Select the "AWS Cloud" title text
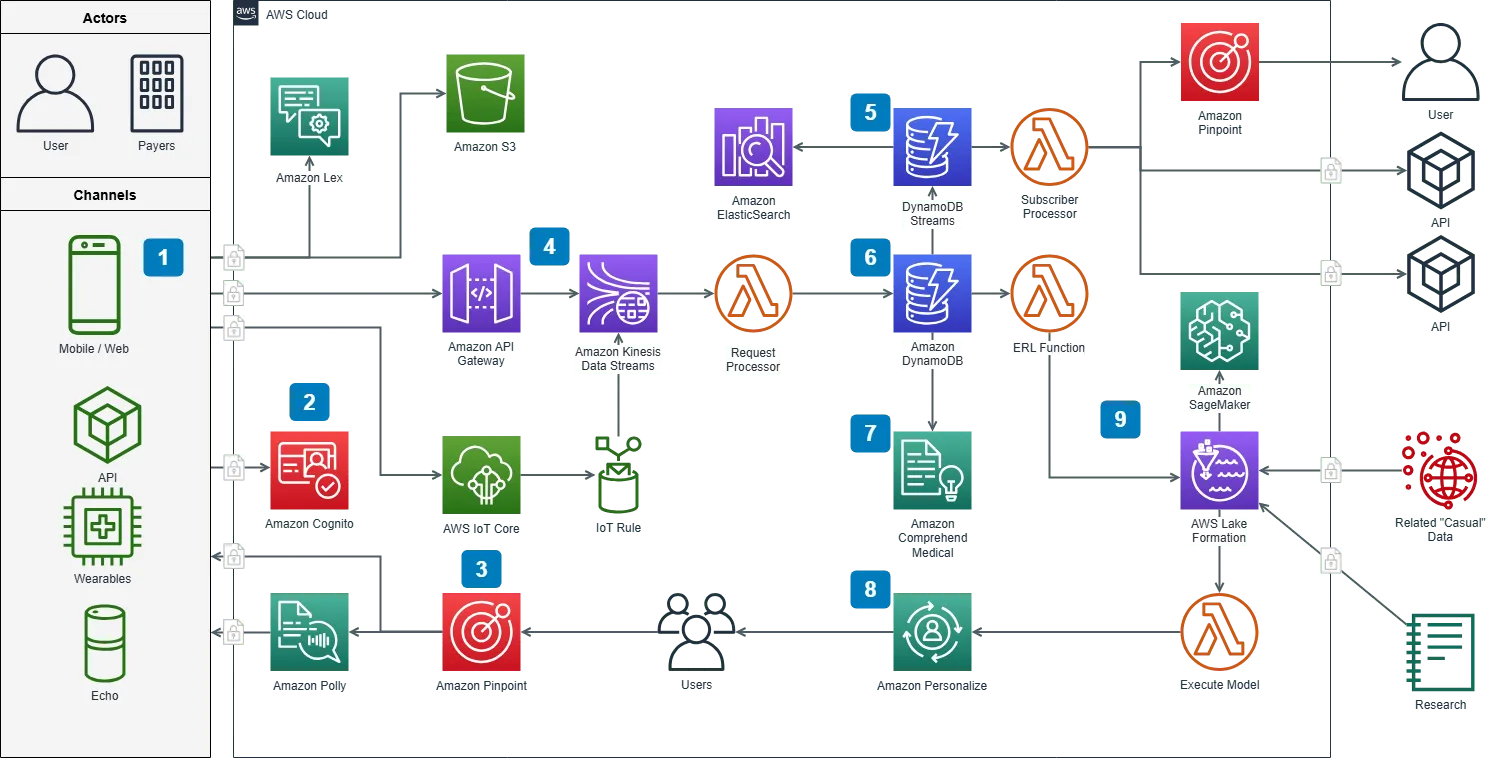 [297, 15]
